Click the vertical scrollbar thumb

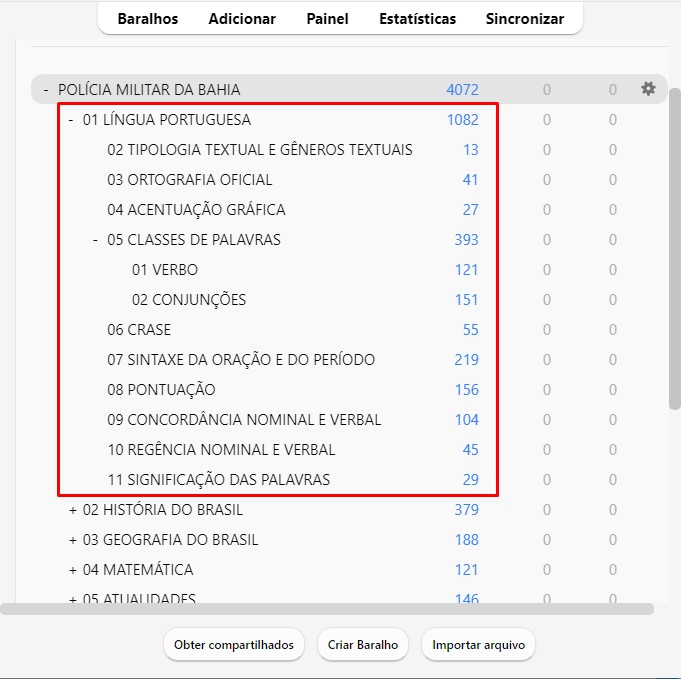click(674, 248)
